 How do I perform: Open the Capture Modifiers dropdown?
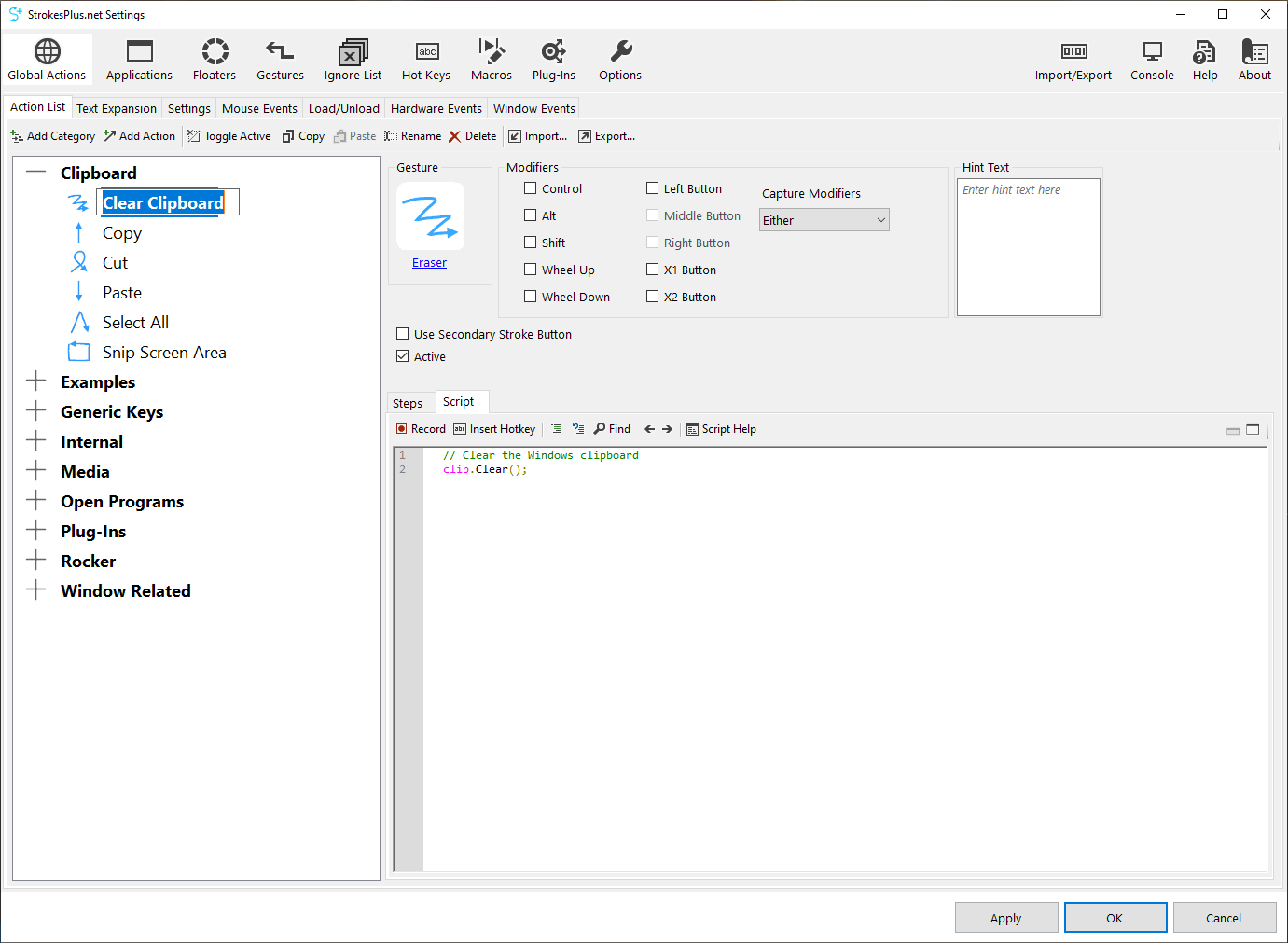(x=824, y=220)
